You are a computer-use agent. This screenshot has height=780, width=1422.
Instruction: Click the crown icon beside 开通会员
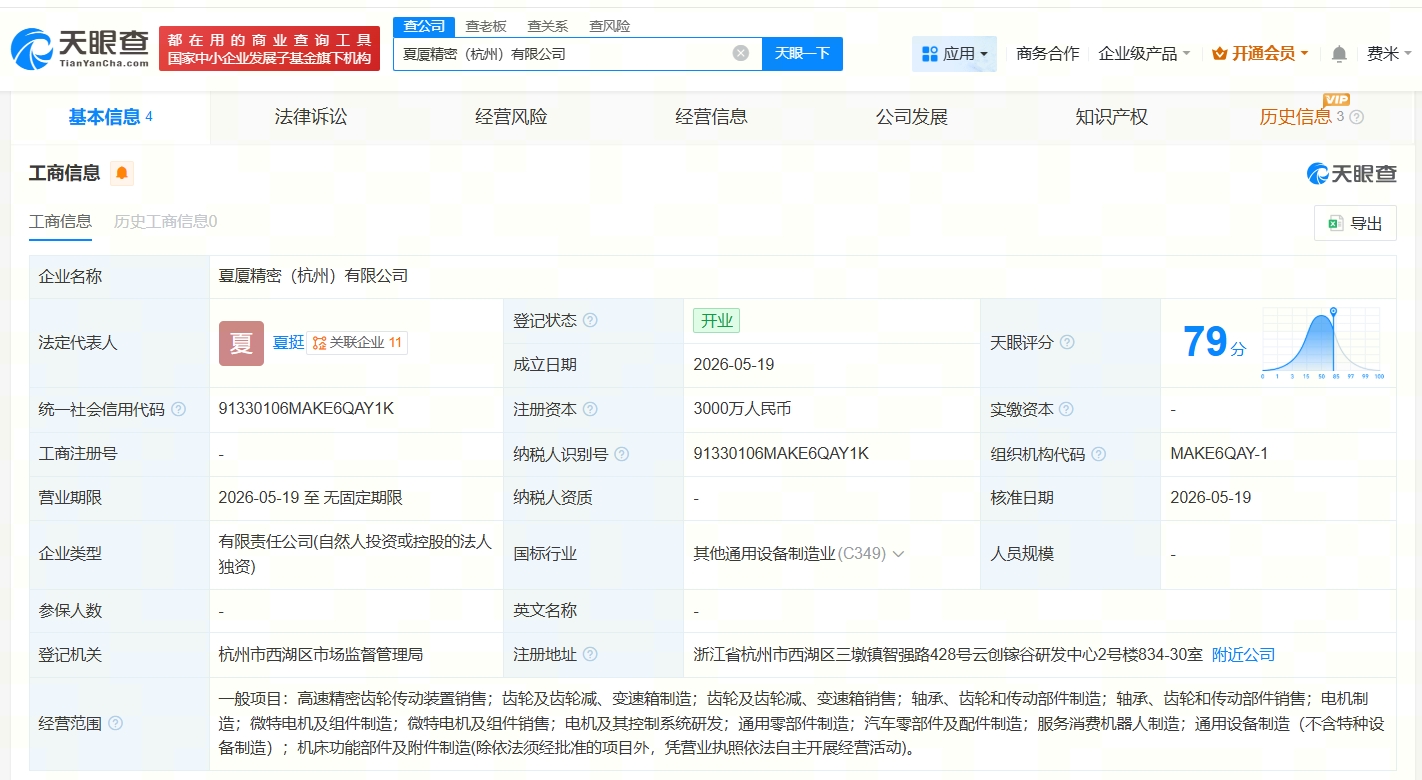(1219, 54)
